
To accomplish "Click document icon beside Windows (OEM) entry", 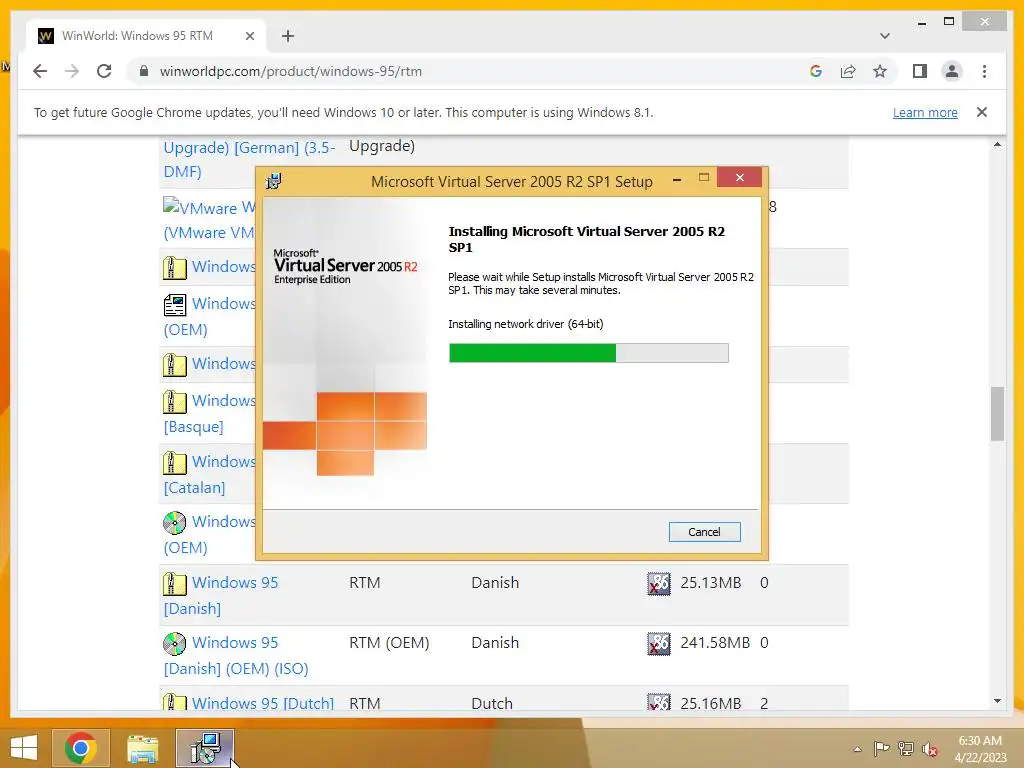I will [x=174, y=304].
